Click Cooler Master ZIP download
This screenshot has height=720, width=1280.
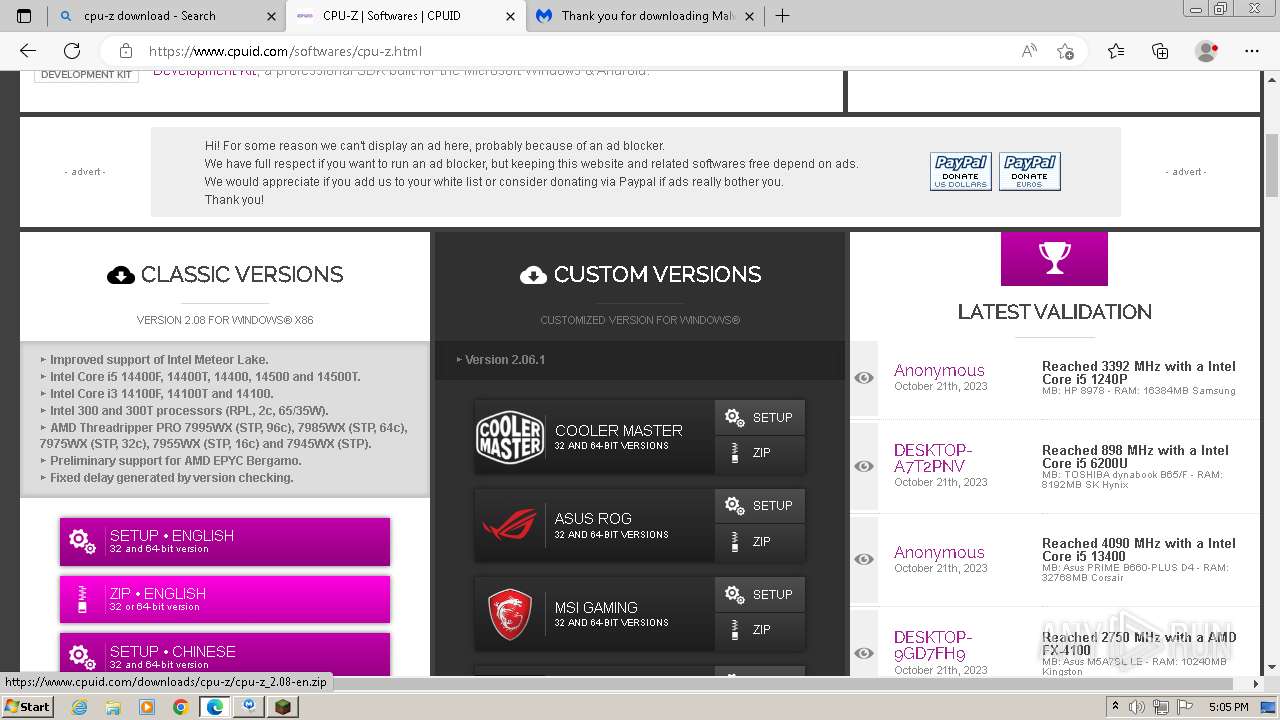[760, 453]
